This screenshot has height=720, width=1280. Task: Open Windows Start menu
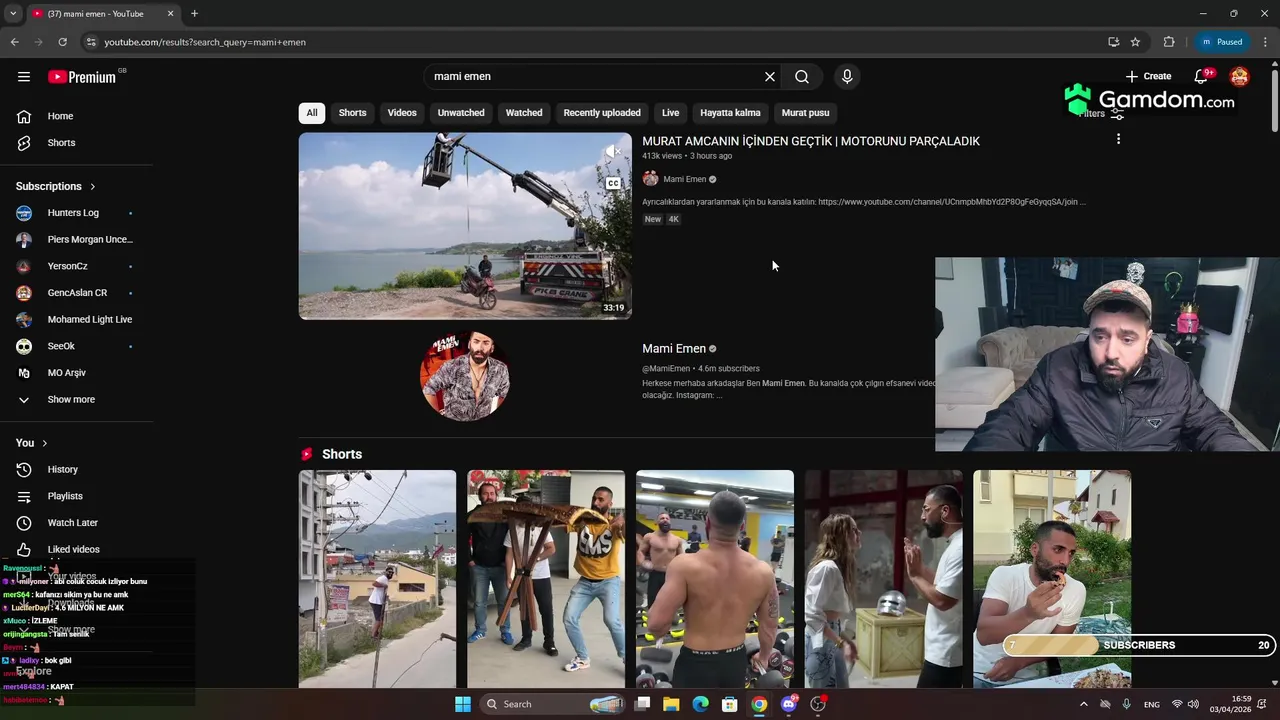click(463, 704)
